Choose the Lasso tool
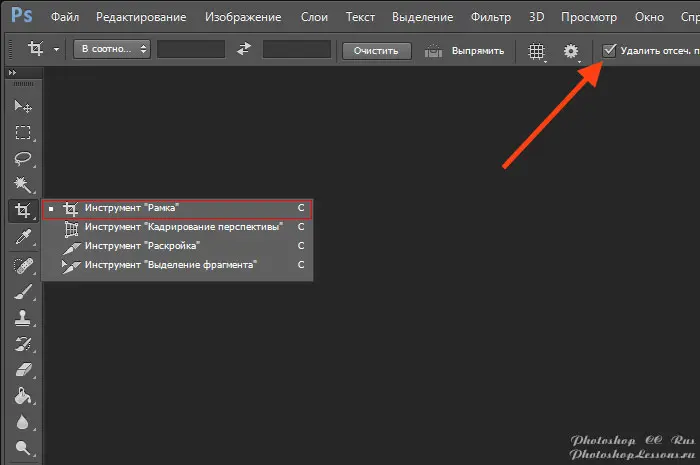This screenshot has width=700, height=465. tap(22, 159)
